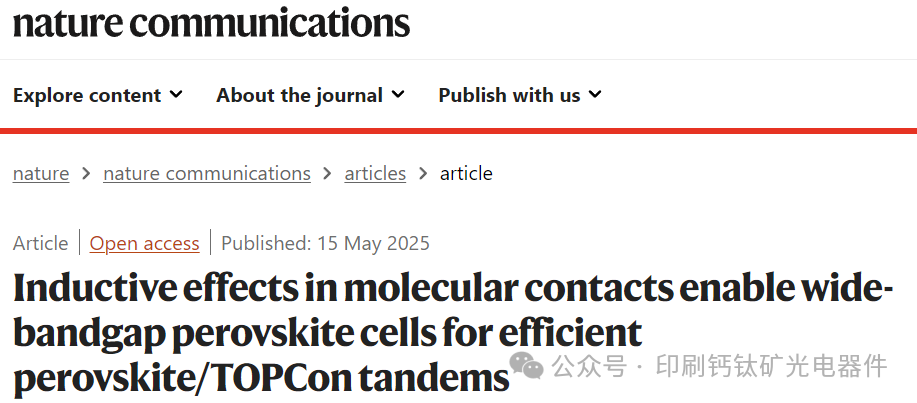Go to the 'nature' breadcrumb link
Viewport: 917px width, 403px height.
(41, 174)
